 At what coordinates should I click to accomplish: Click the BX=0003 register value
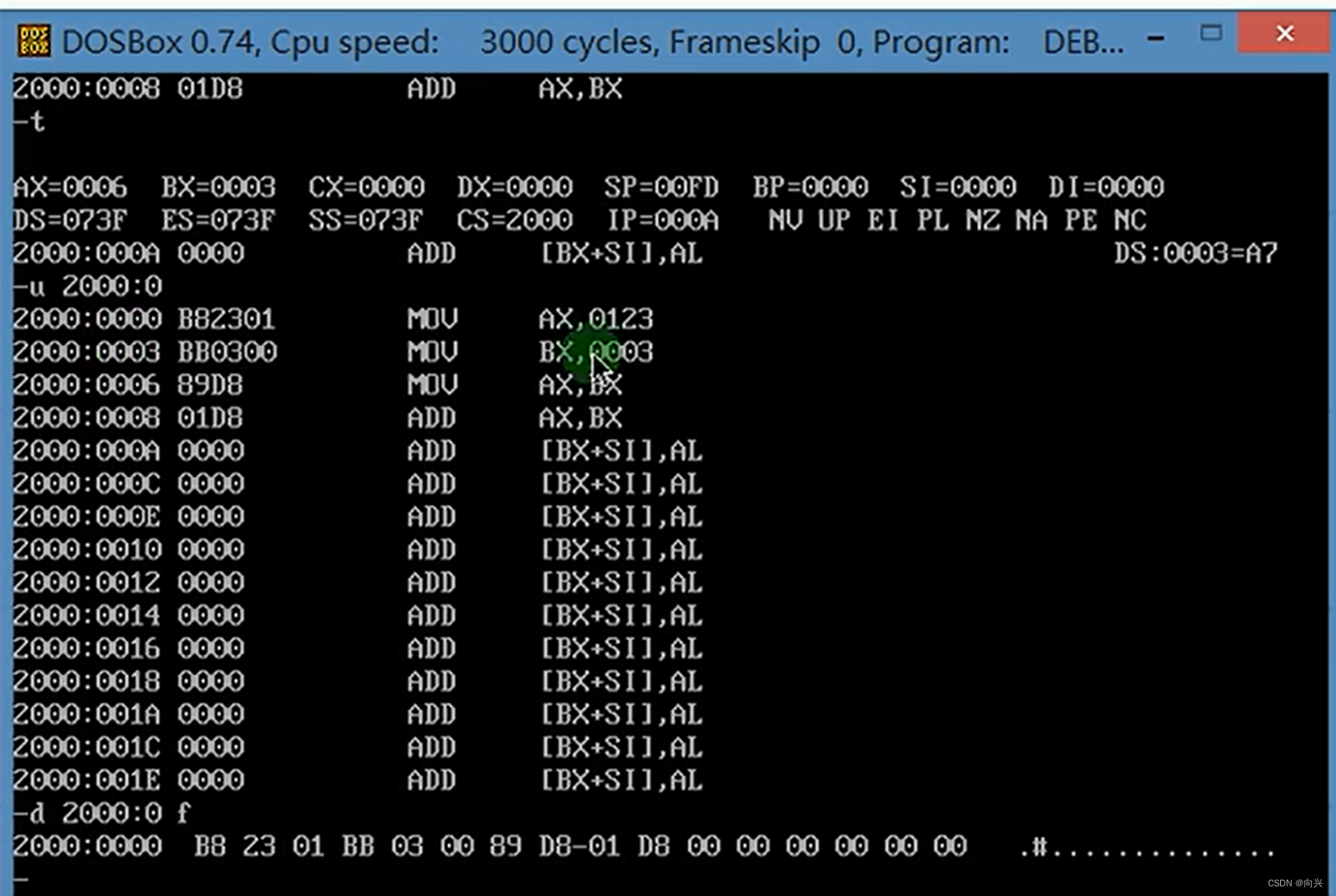click(218, 188)
